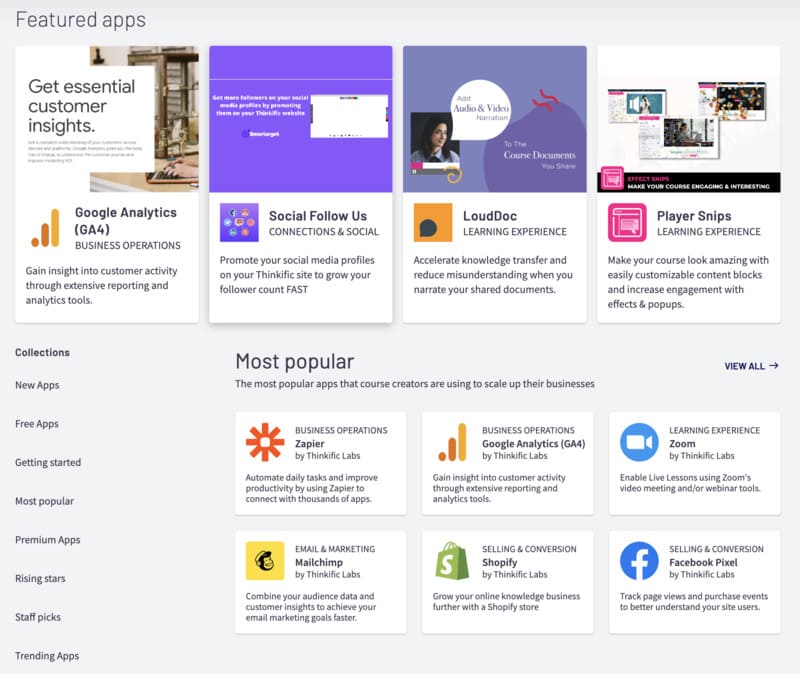Open the Shopify app title

(x=499, y=562)
